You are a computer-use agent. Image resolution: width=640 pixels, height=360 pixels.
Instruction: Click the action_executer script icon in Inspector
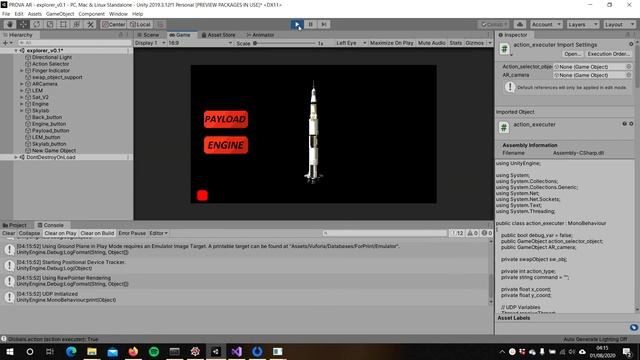[x=504, y=49]
